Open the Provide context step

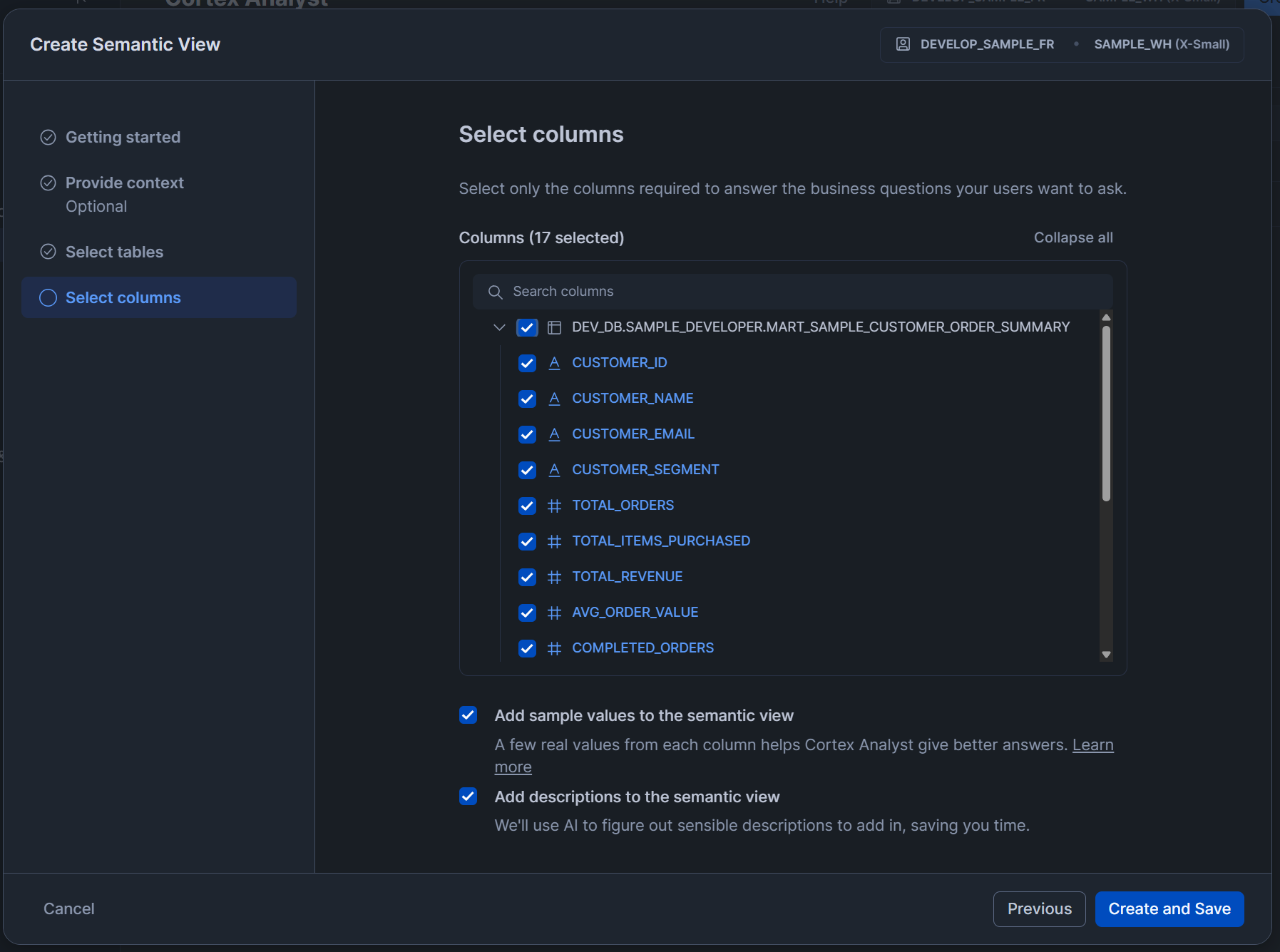click(124, 183)
